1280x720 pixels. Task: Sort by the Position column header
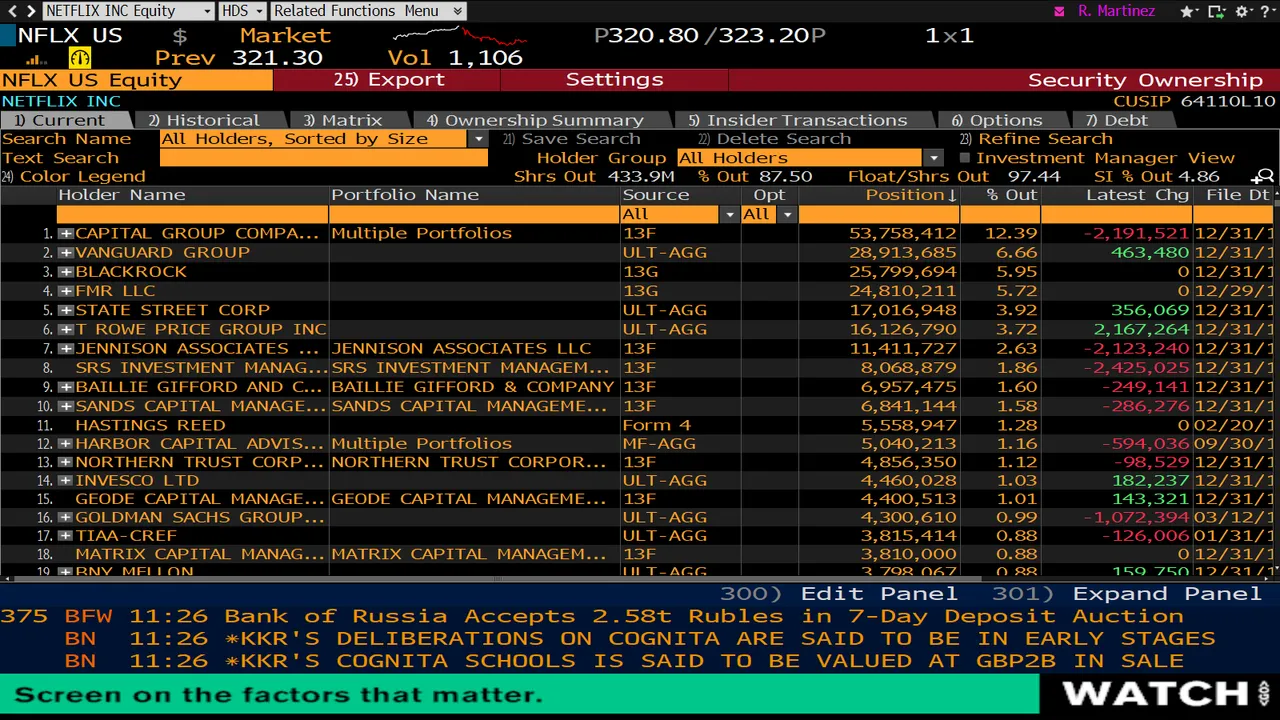(911, 196)
